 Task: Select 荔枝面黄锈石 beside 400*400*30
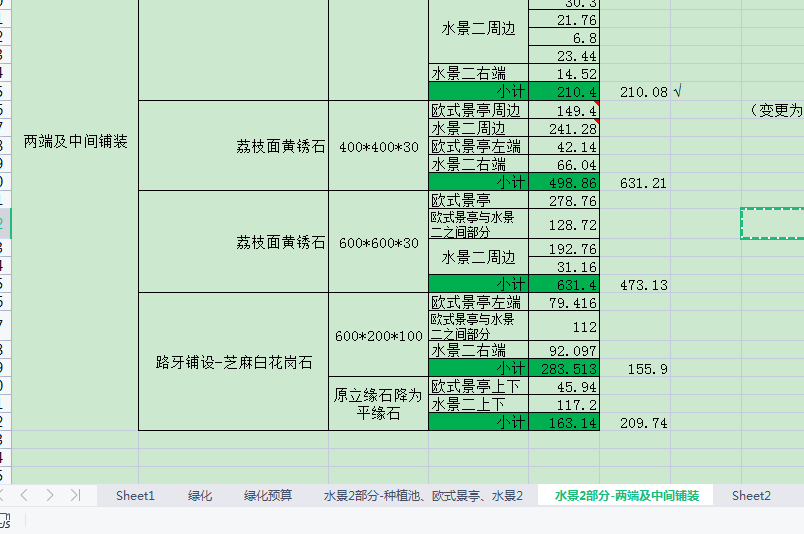(233, 146)
